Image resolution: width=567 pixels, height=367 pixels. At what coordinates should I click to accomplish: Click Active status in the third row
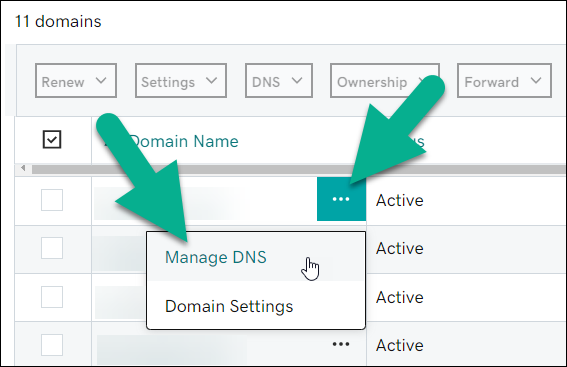[x=400, y=298]
